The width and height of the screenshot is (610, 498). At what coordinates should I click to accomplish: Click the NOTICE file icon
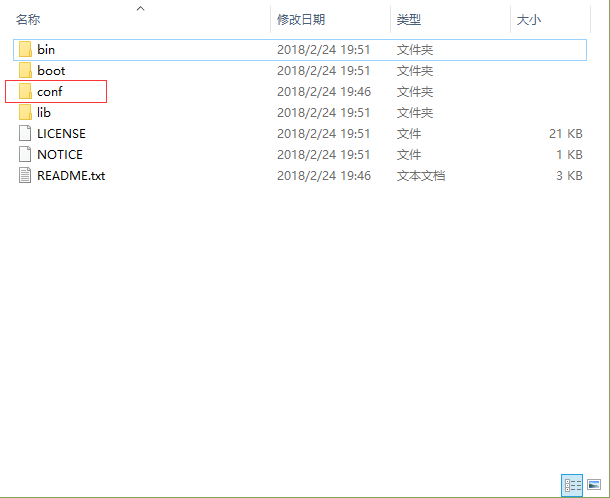click(x=25, y=154)
